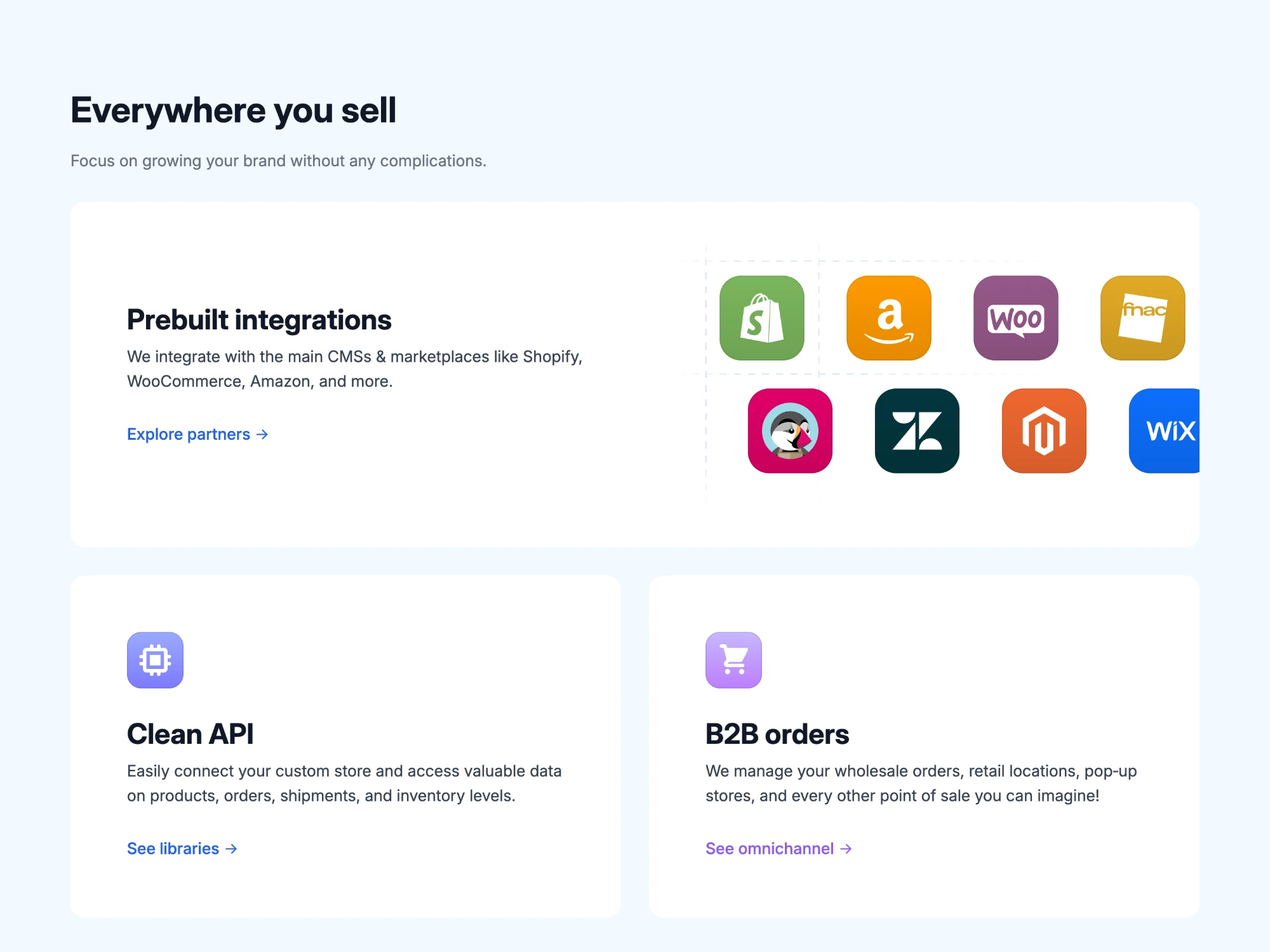Click the 'We integrate with the main CMSs' paragraph

click(354, 369)
